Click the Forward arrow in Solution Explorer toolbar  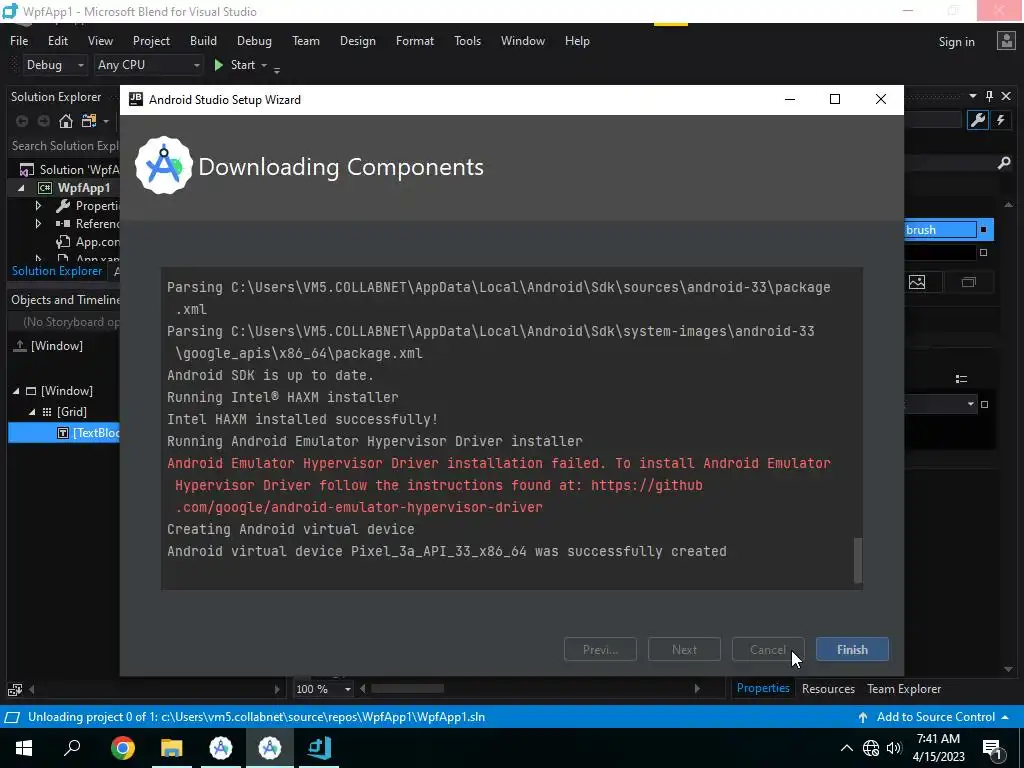pyautogui.click(x=43, y=121)
